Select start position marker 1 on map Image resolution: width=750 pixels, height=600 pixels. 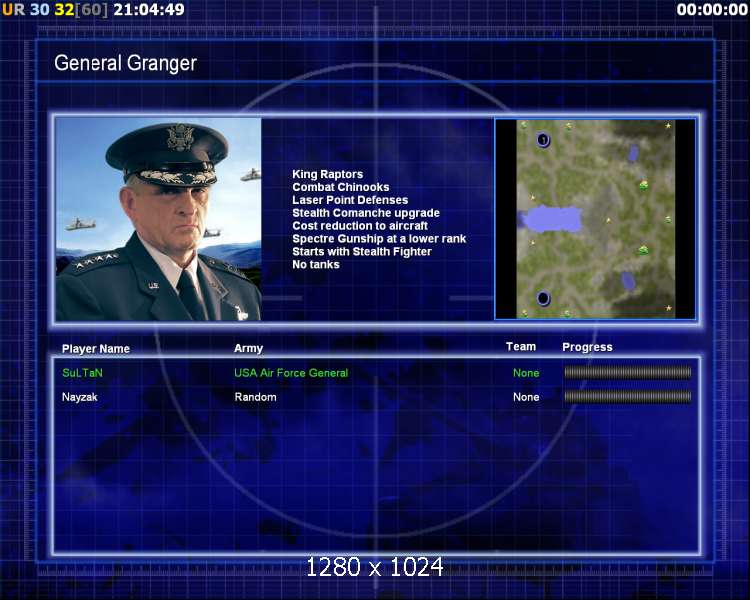543,140
